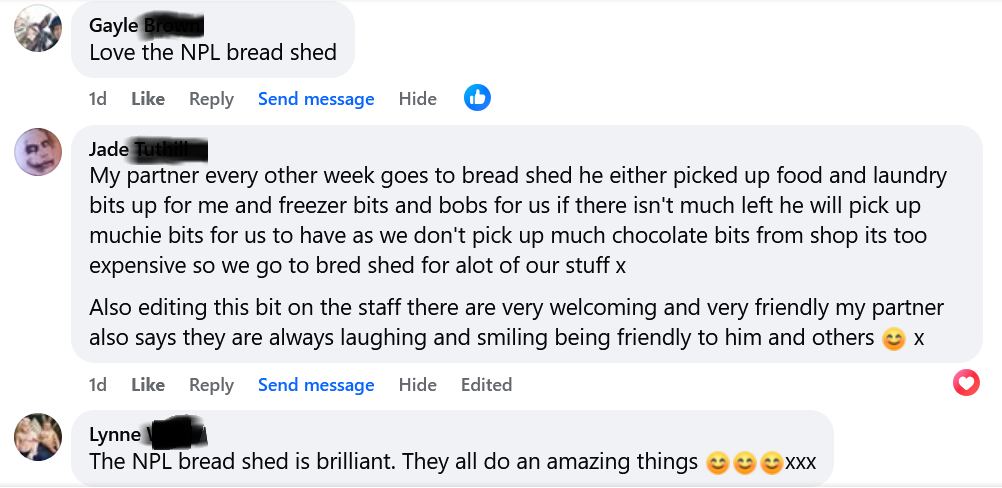
Task: Like Jade's comment
Action: pos(148,385)
